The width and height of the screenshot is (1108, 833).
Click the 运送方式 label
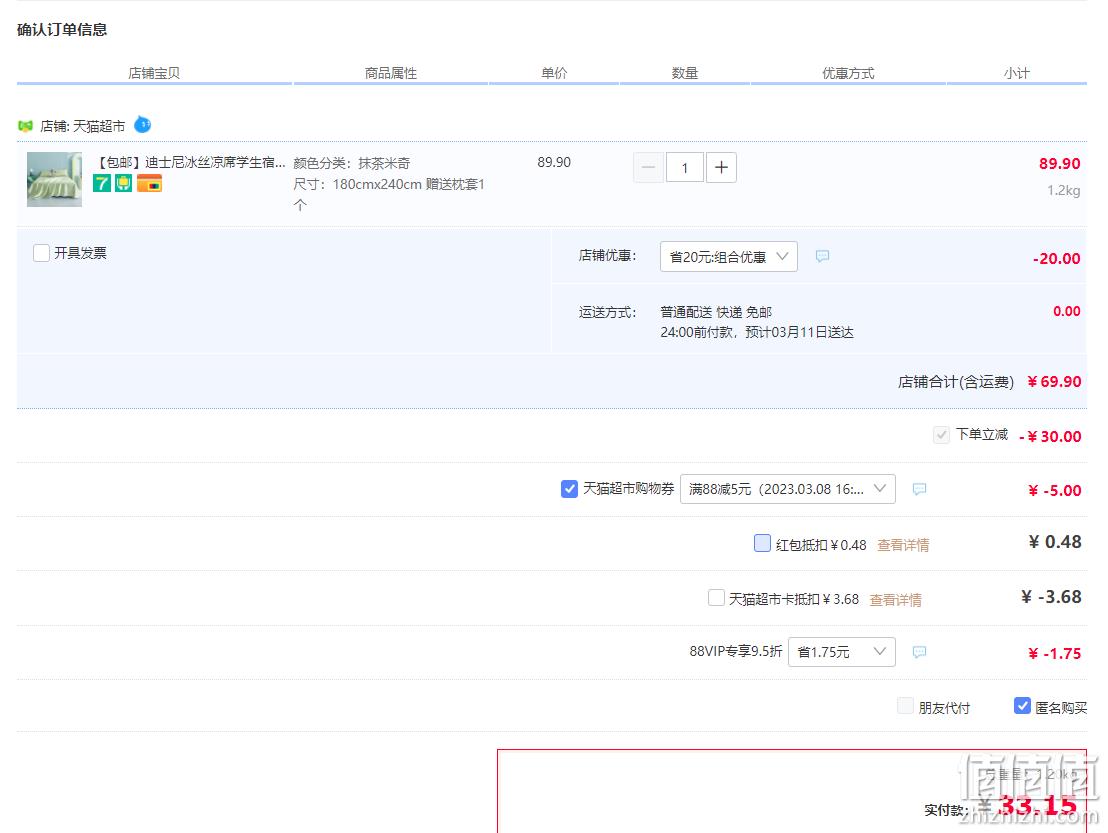pyautogui.click(x=607, y=312)
